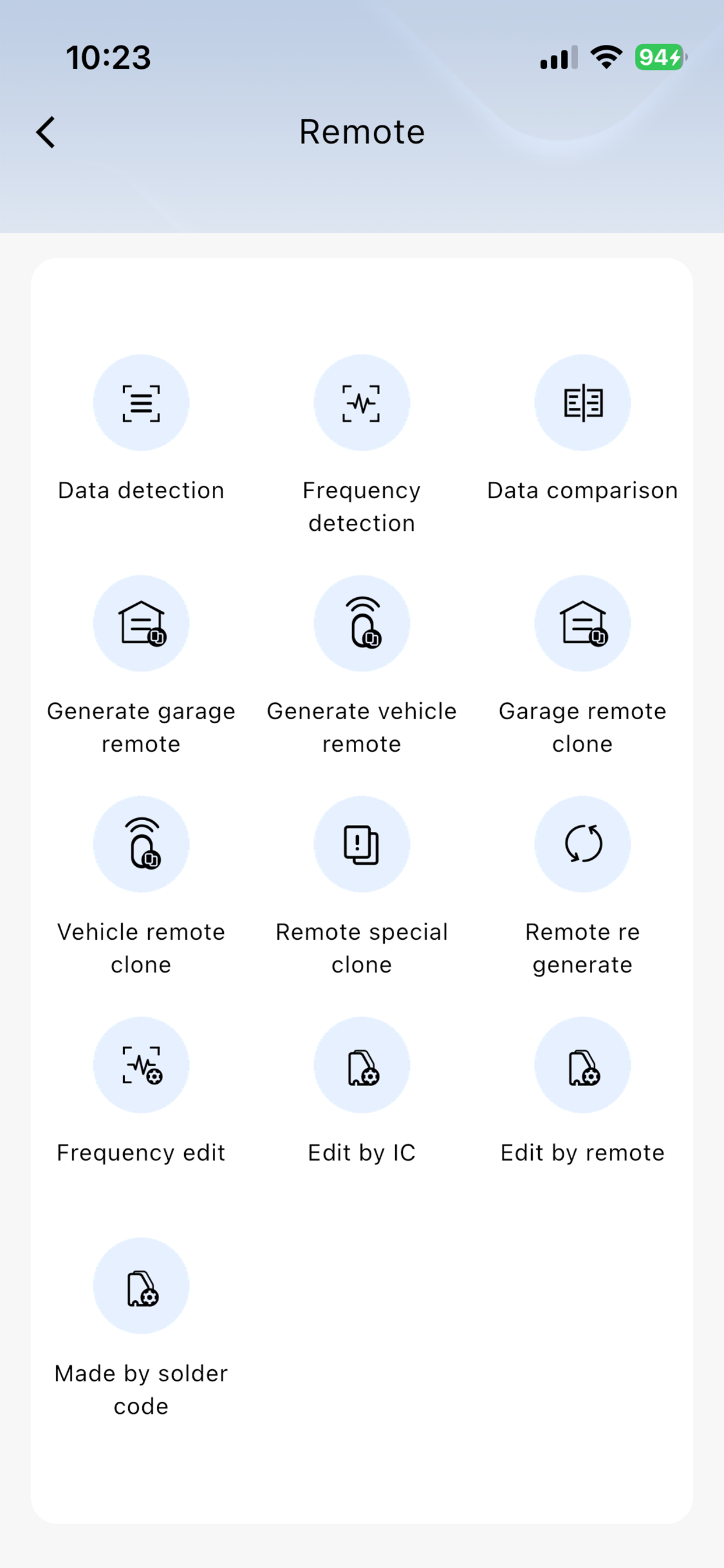Screen dimensions: 724x1568
Task: Click the Remote special clone label
Action: tap(362, 949)
